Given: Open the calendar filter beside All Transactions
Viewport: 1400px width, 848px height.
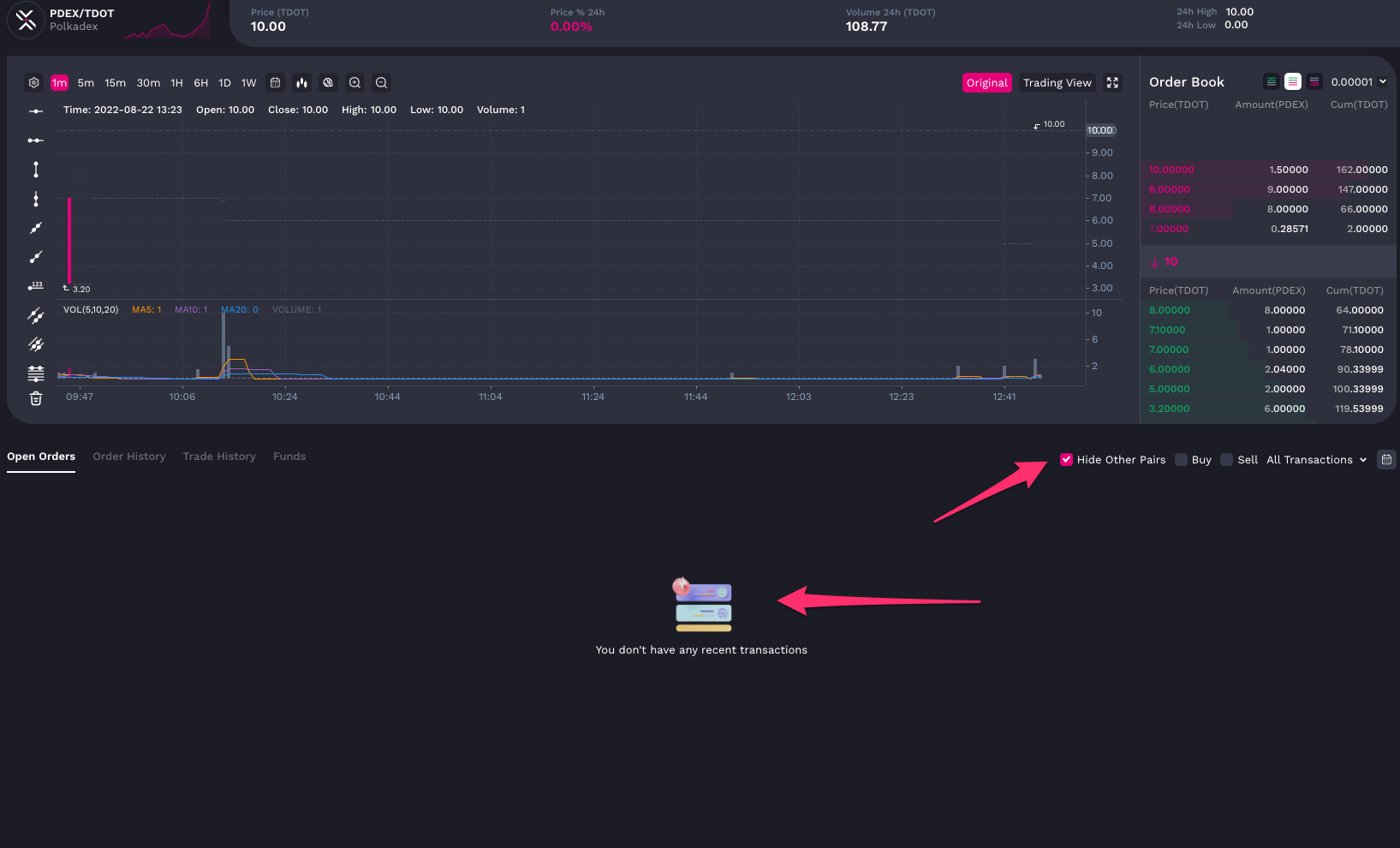Looking at the screenshot, I should click(1386, 459).
